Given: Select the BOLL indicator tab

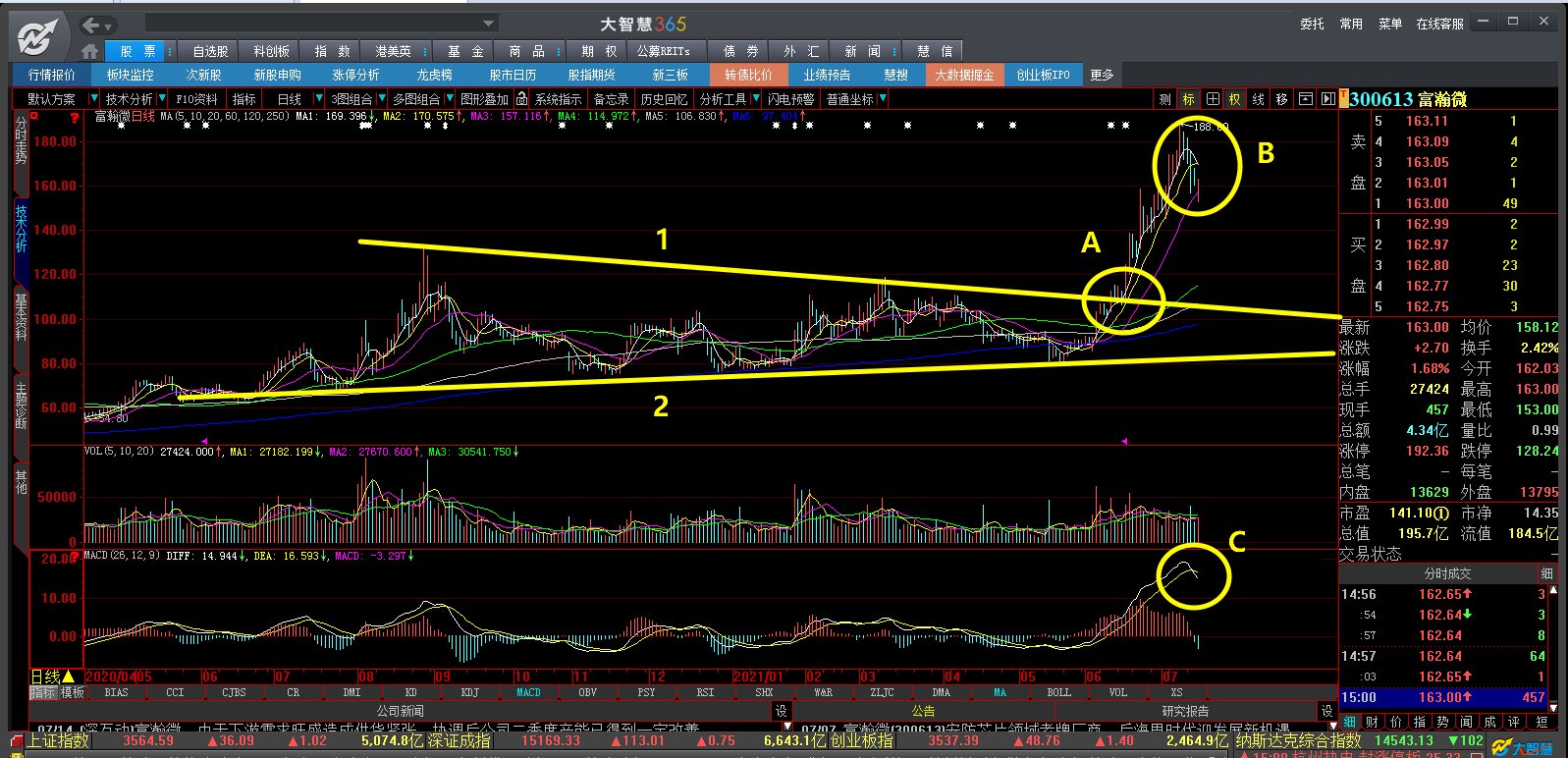Looking at the screenshot, I should (x=1058, y=693).
